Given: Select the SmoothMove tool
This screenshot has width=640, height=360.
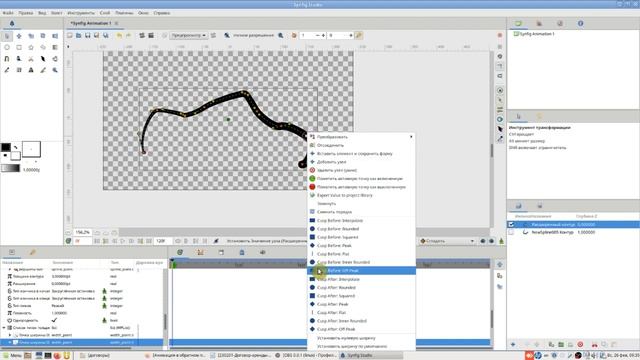Looking at the screenshot, I should [19, 36].
